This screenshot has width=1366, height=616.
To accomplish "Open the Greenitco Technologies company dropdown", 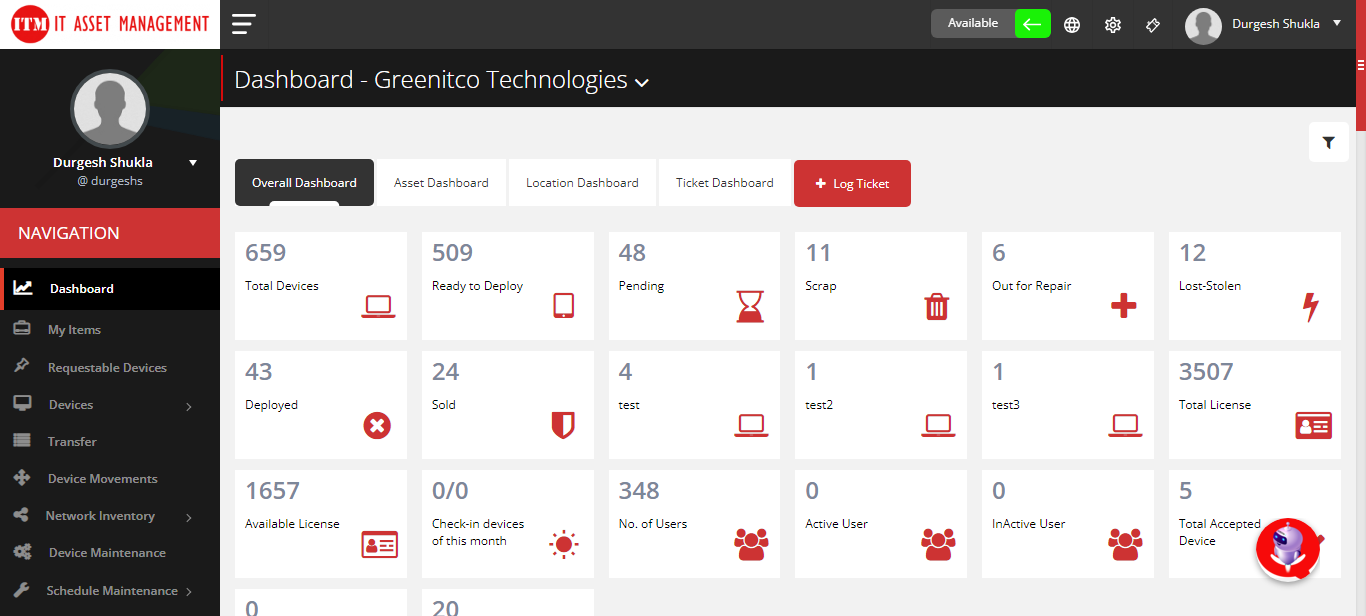I will click(x=642, y=82).
